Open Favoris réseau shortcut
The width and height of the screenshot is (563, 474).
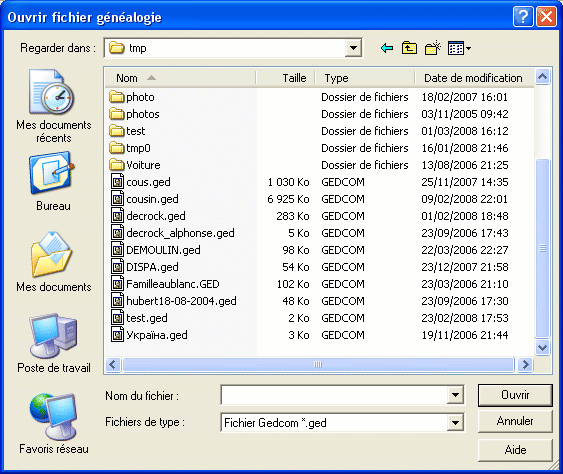53,424
